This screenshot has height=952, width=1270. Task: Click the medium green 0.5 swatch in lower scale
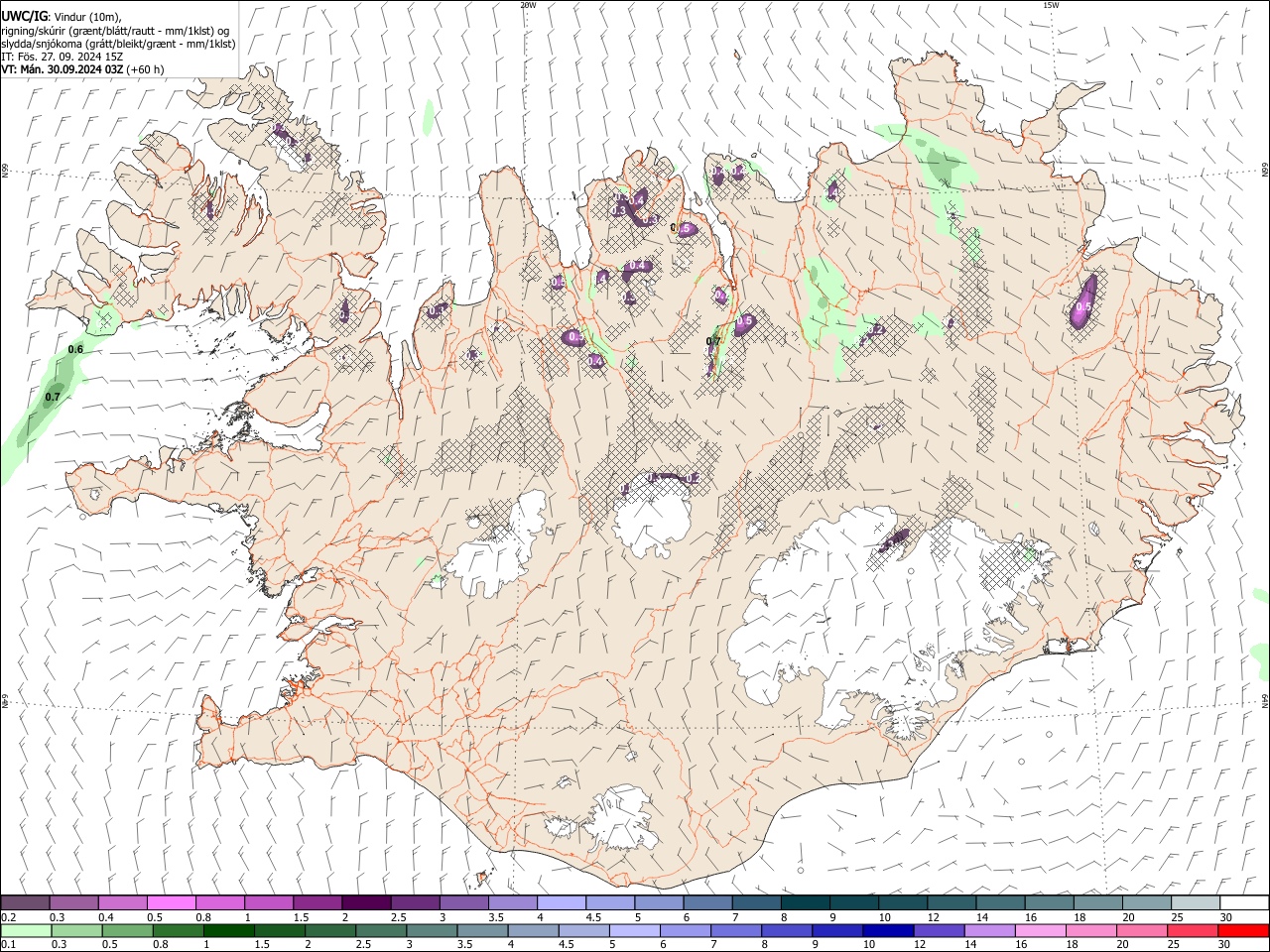pyautogui.click(x=127, y=930)
